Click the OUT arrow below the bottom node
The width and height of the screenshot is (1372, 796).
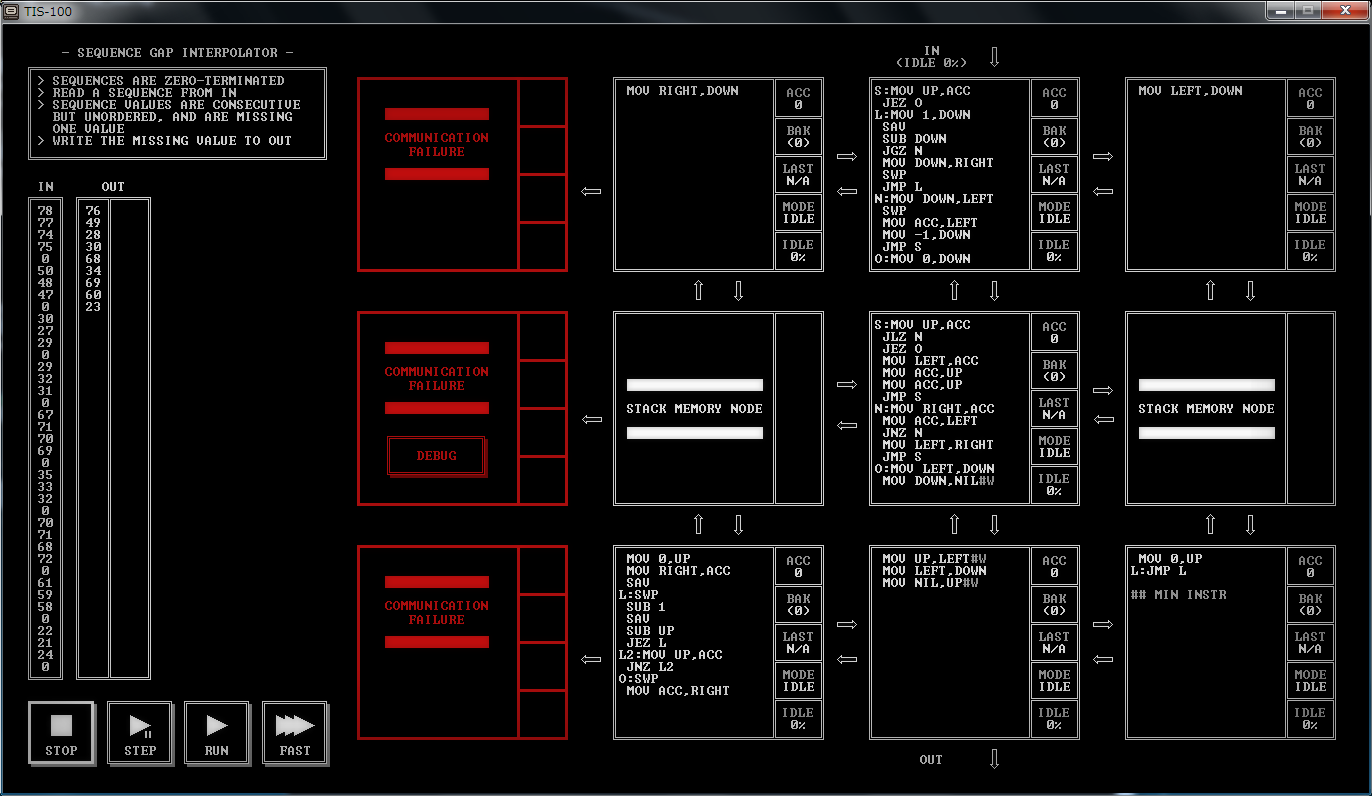click(994, 759)
